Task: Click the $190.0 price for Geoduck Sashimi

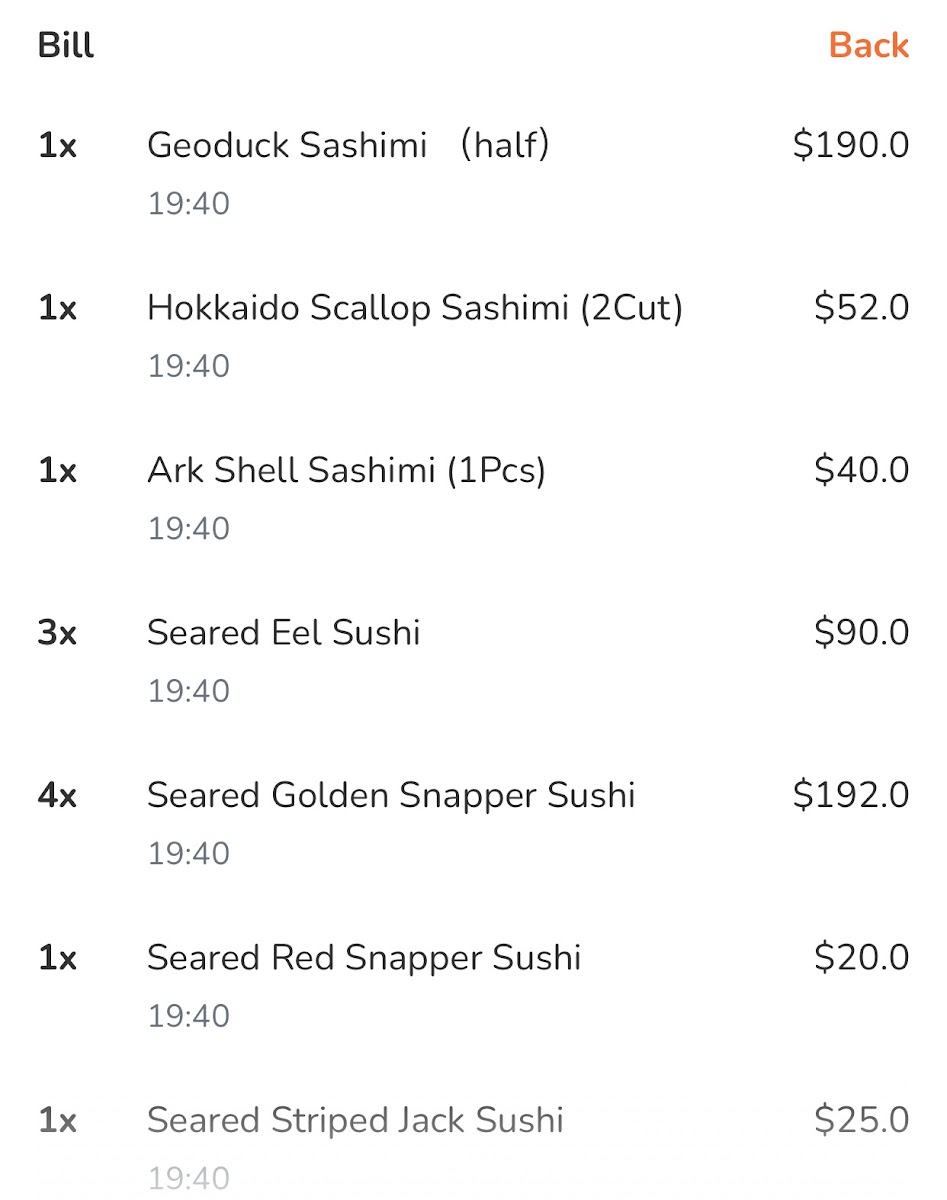Action: [851, 146]
